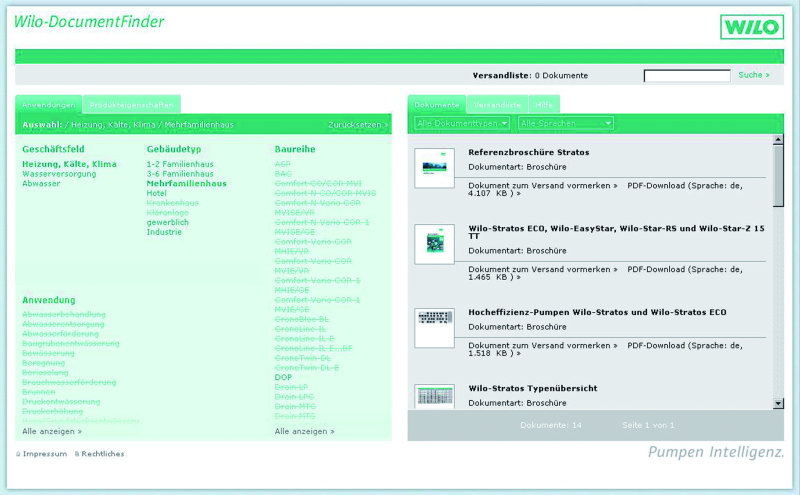This screenshot has height=495, width=800.
Task: Select Industrie building type
Action: (x=164, y=232)
